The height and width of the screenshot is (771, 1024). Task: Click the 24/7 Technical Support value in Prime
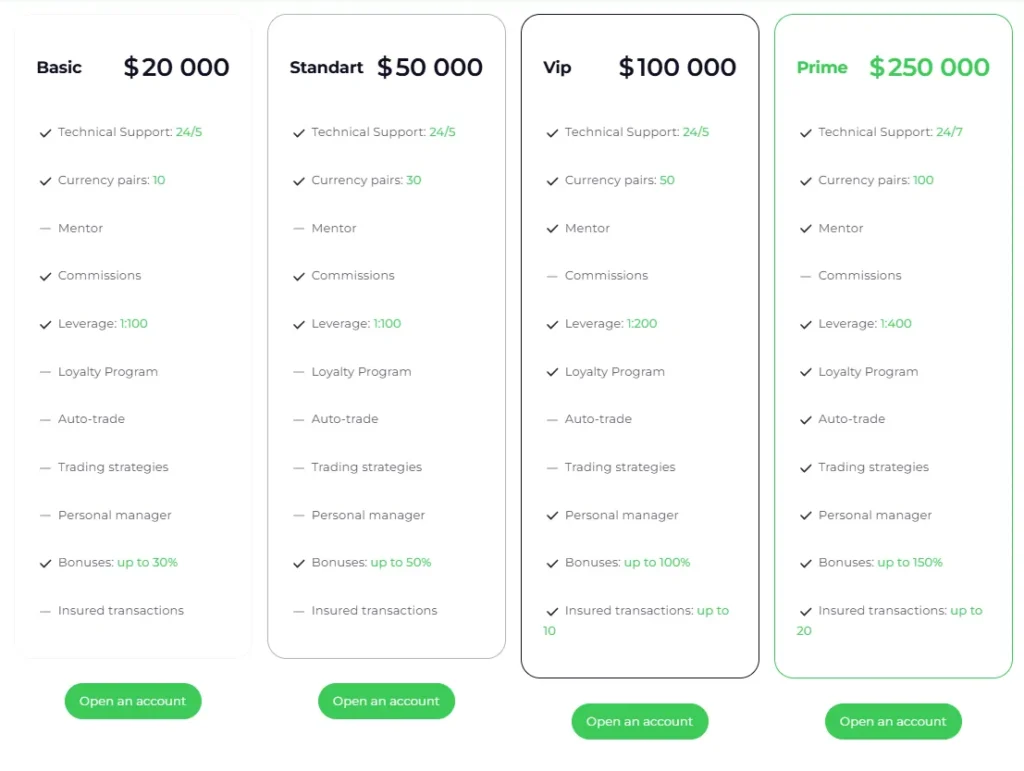click(949, 132)
